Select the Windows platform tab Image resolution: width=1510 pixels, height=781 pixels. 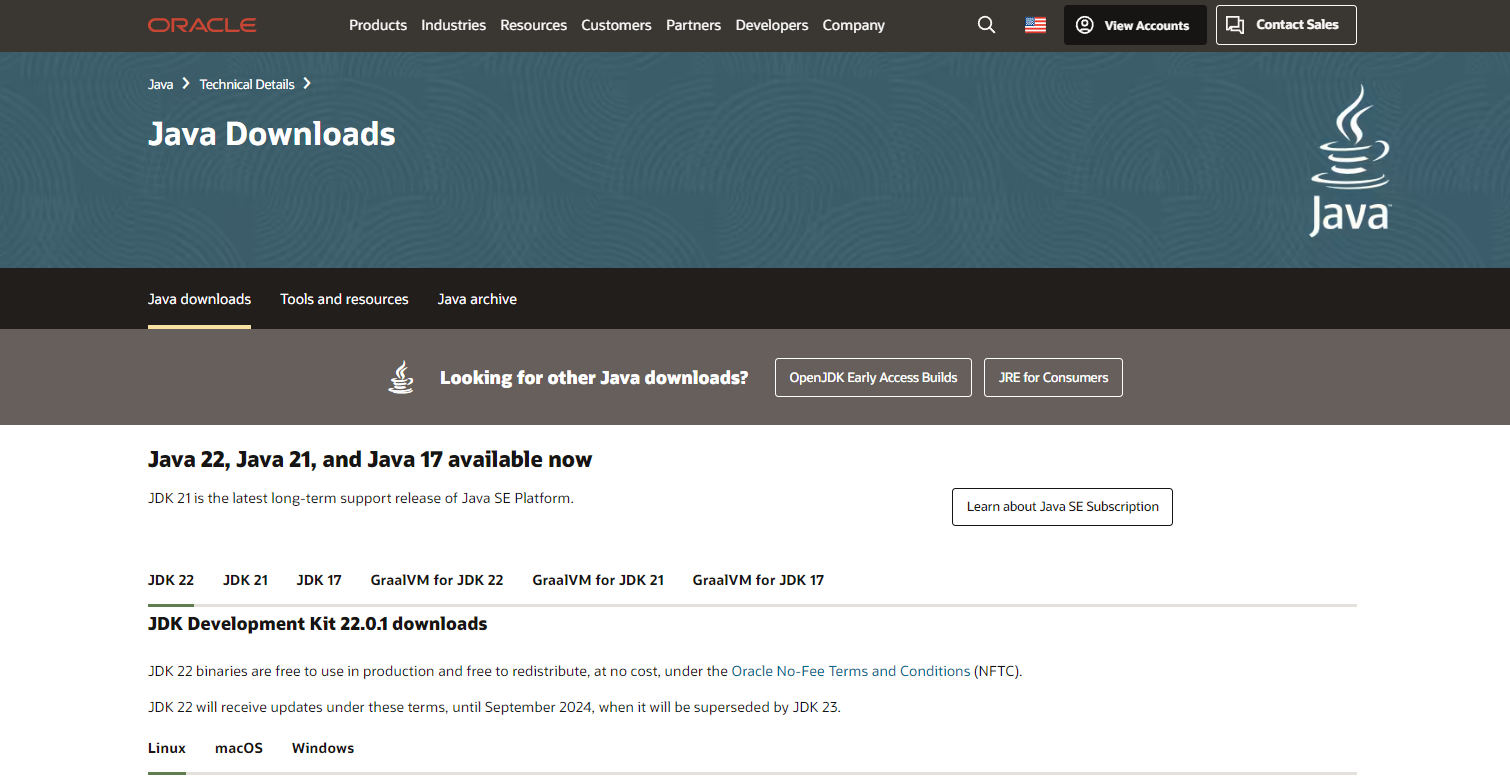coord(323,748)
